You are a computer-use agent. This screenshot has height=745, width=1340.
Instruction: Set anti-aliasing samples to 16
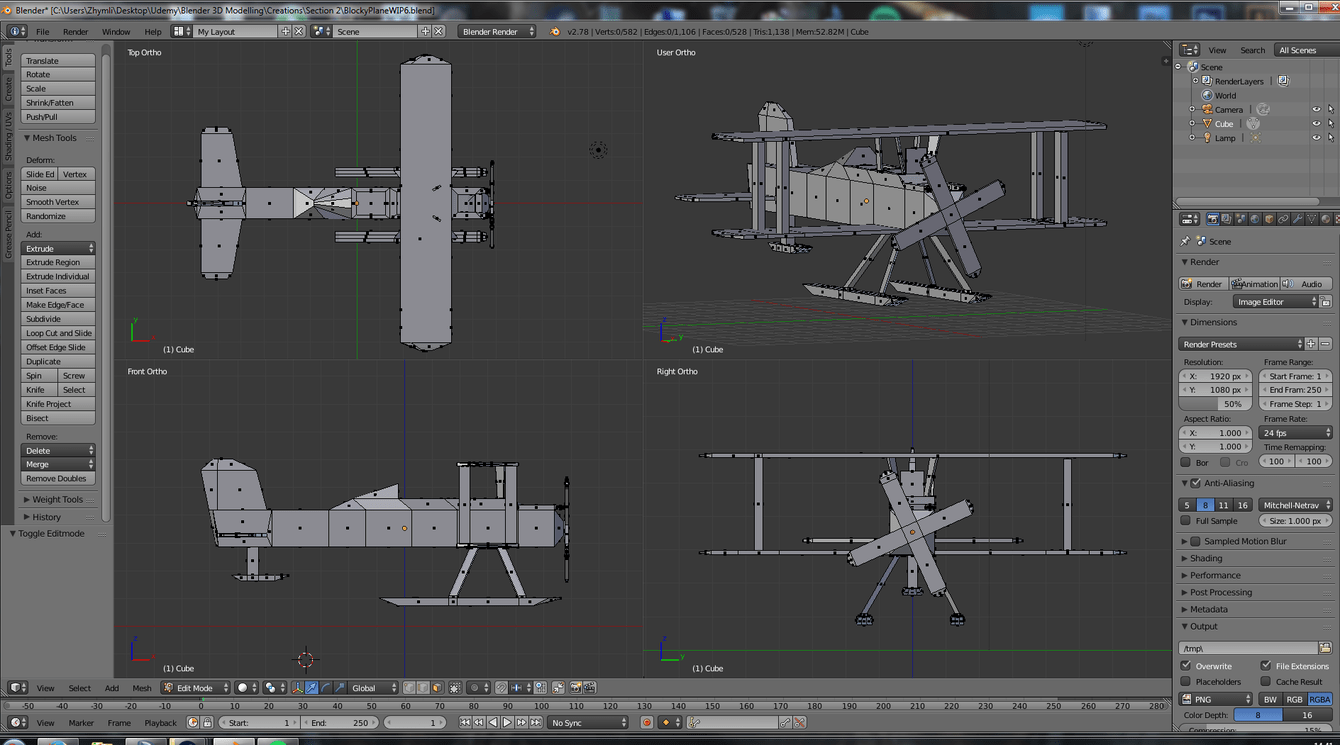1242,505
